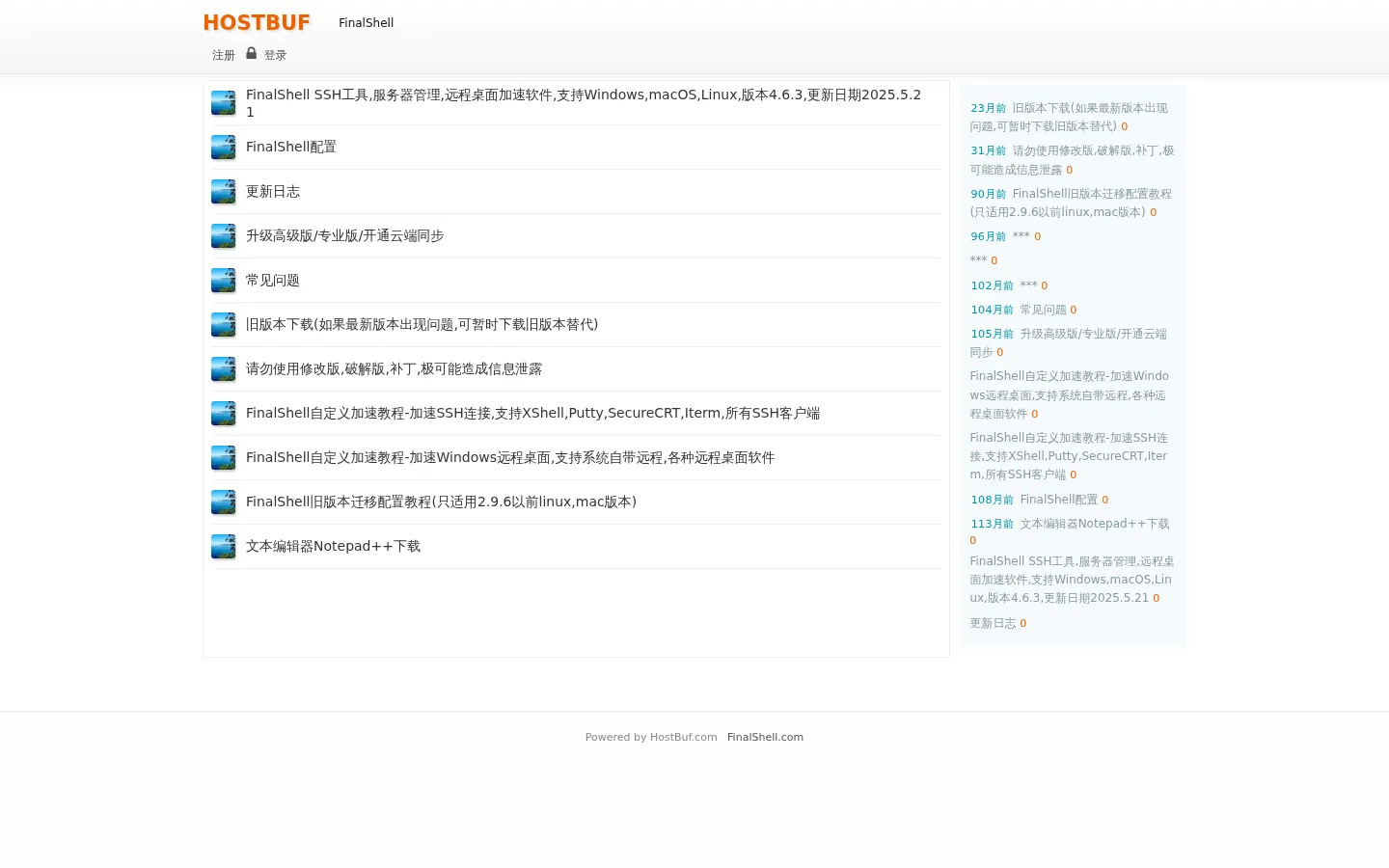Image resolution: width=1389 pixels, height=868 pixels.
Task: Open 文本编辑器Notepad++下载 in main list
Action: [334, 546]
